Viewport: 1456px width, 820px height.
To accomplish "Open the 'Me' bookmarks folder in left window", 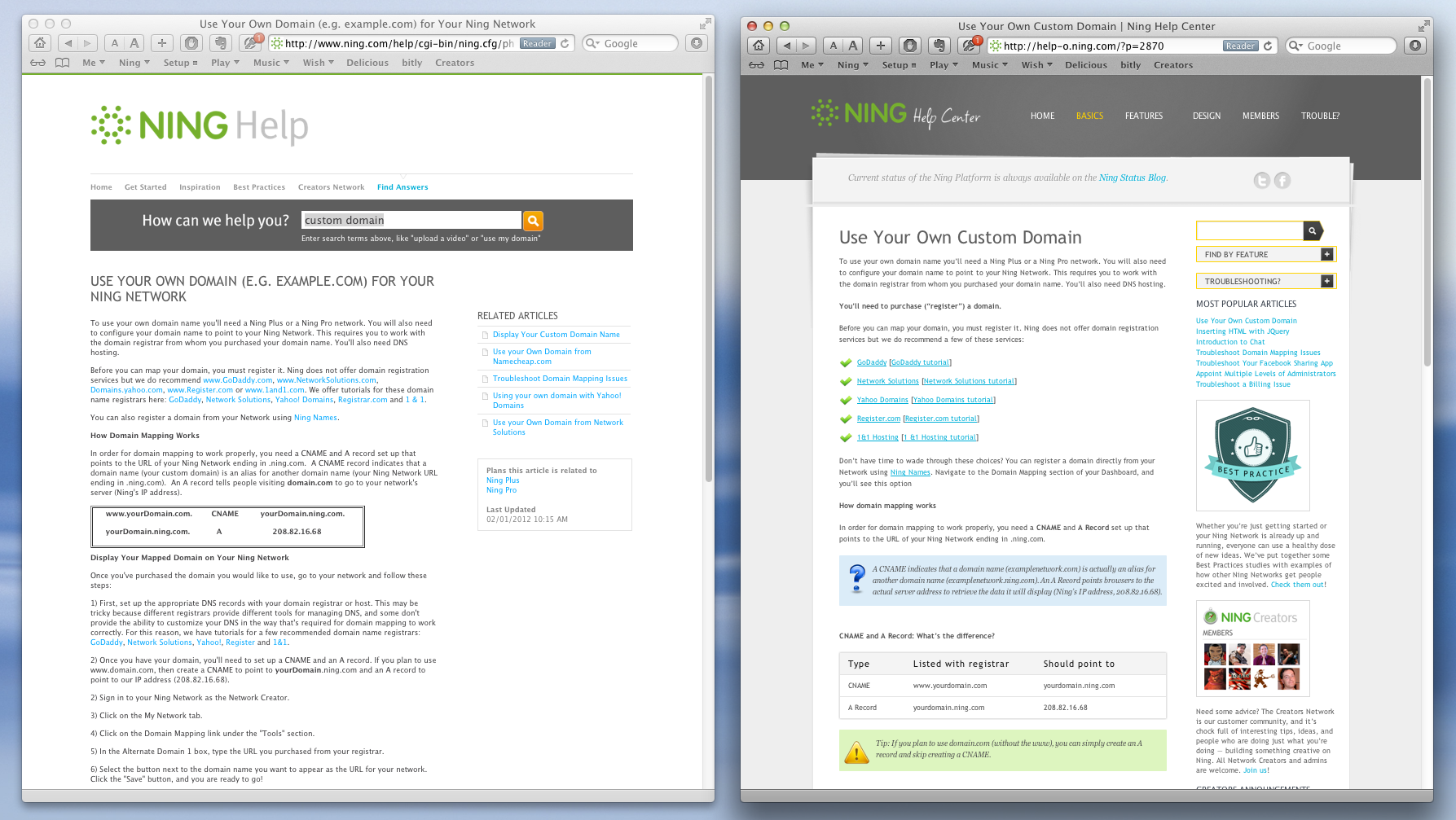I will (94, 63).
